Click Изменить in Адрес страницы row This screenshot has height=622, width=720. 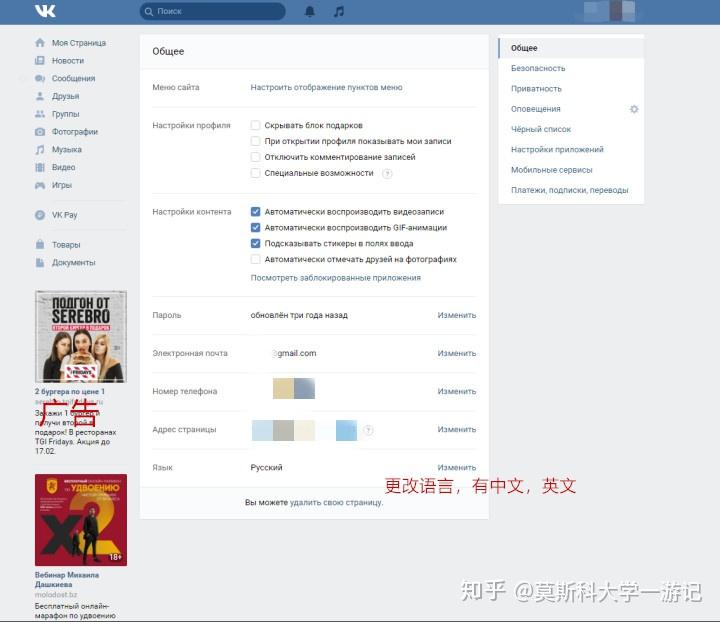(x=456, y=430)
